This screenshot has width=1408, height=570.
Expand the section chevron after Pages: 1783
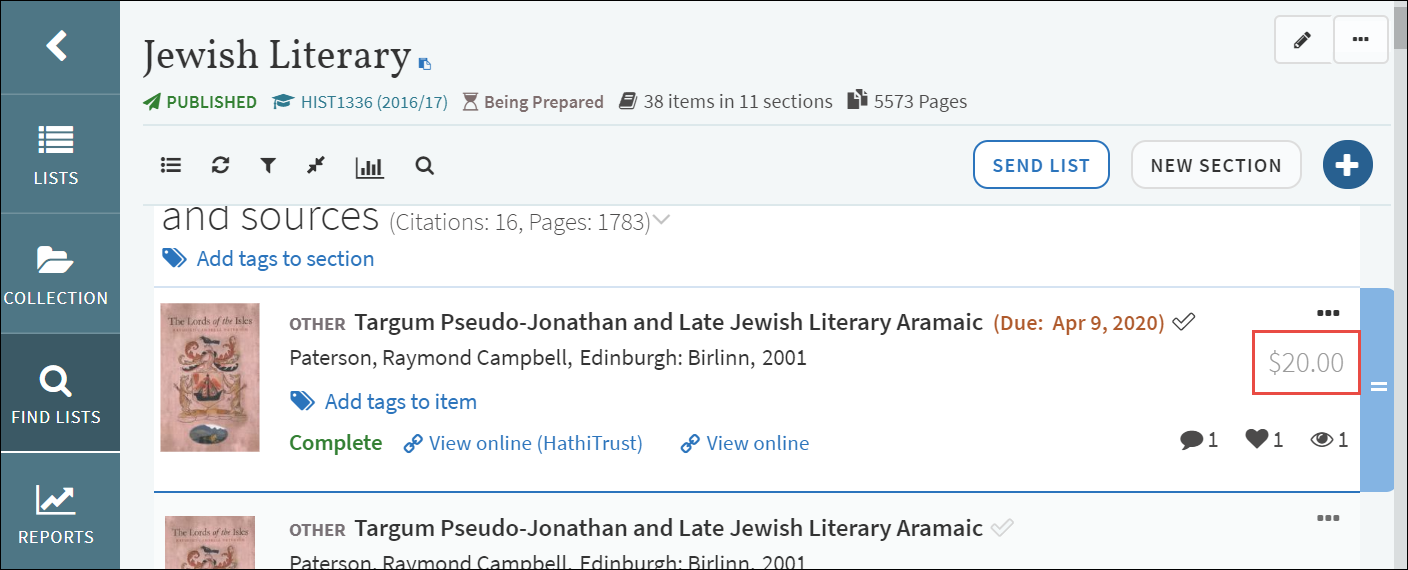click(661, 220)
